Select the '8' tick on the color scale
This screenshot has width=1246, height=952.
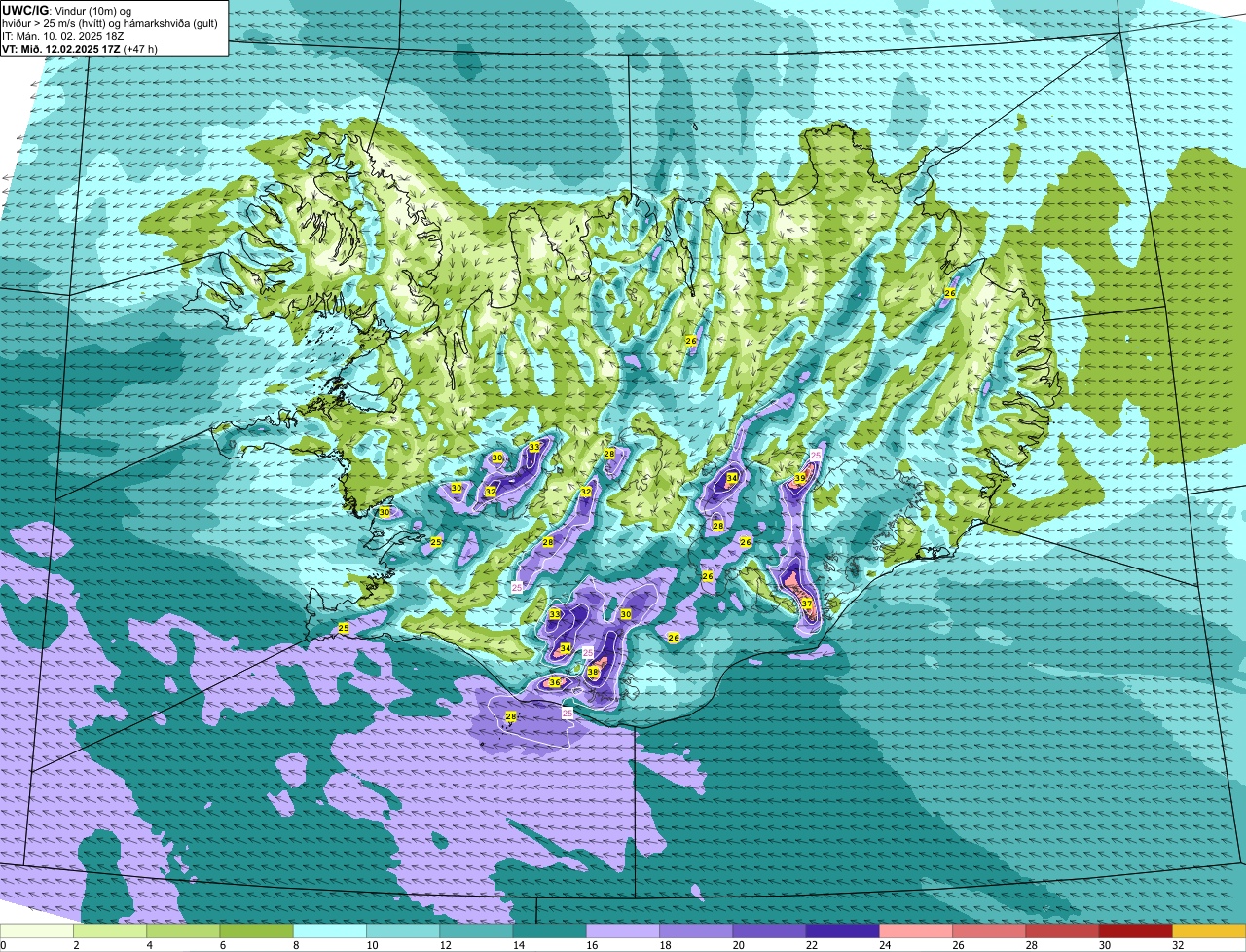[294, 945]
